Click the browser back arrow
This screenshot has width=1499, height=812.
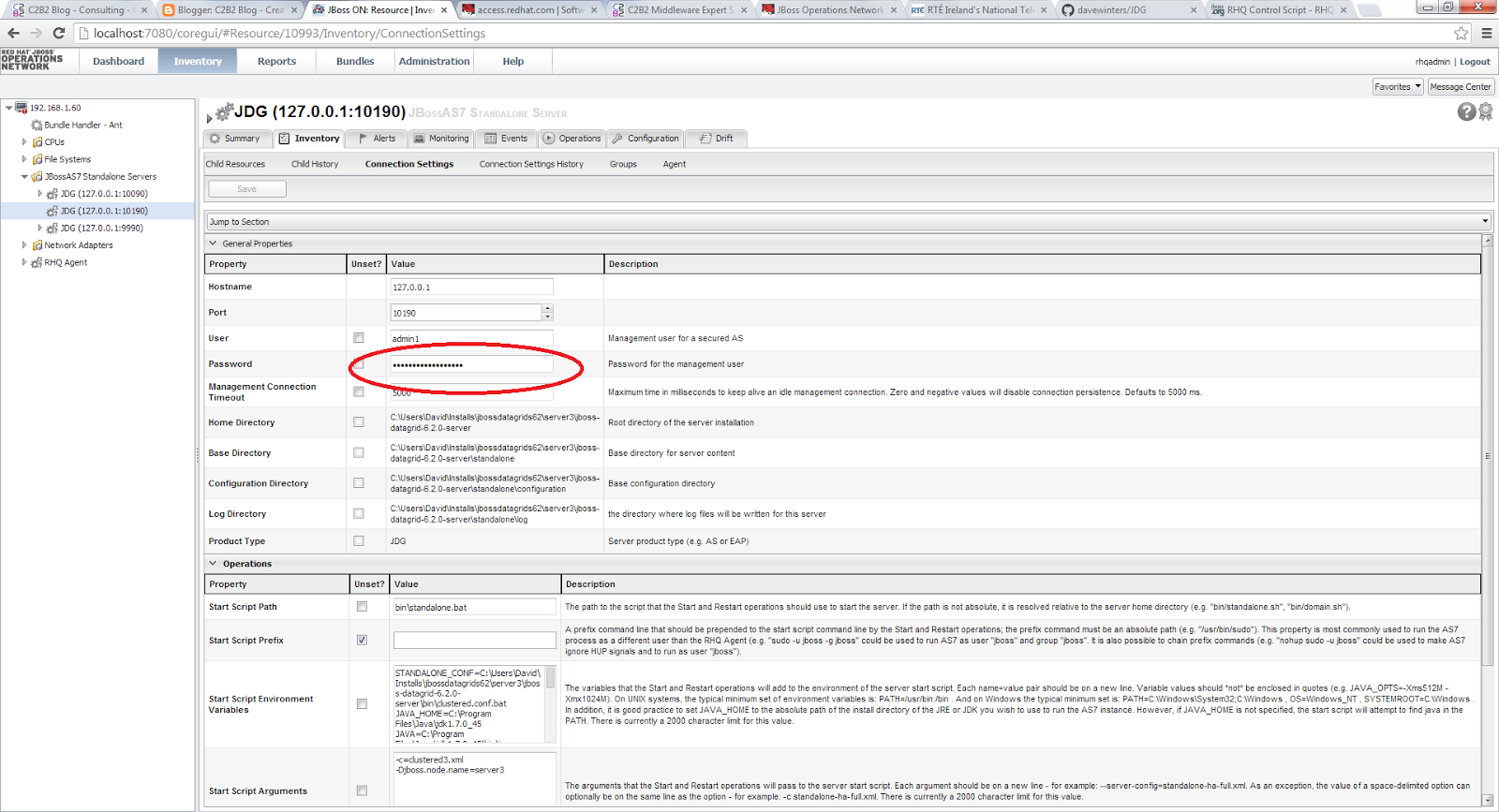13,33
